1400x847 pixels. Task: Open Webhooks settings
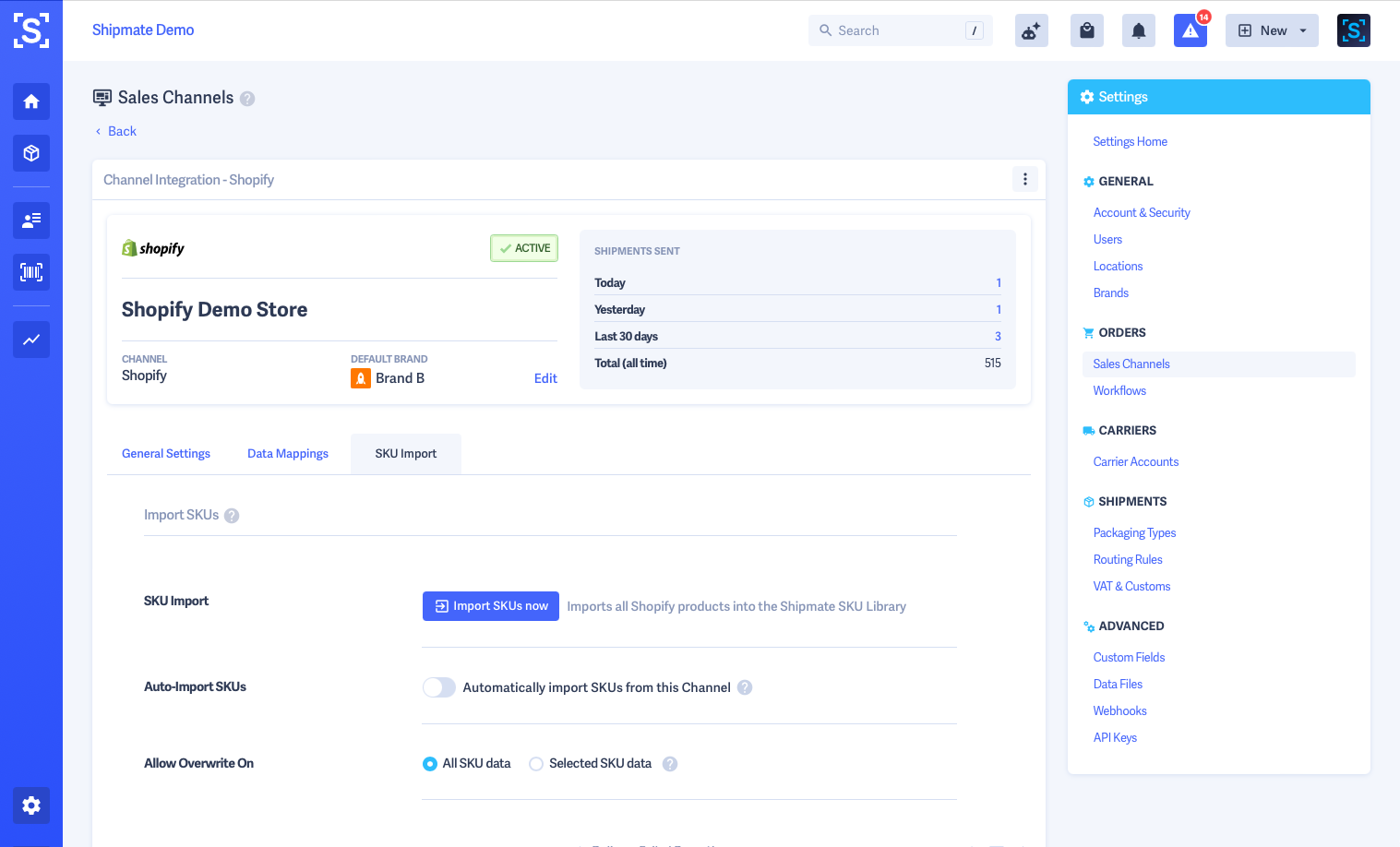tap(1119, 711)
